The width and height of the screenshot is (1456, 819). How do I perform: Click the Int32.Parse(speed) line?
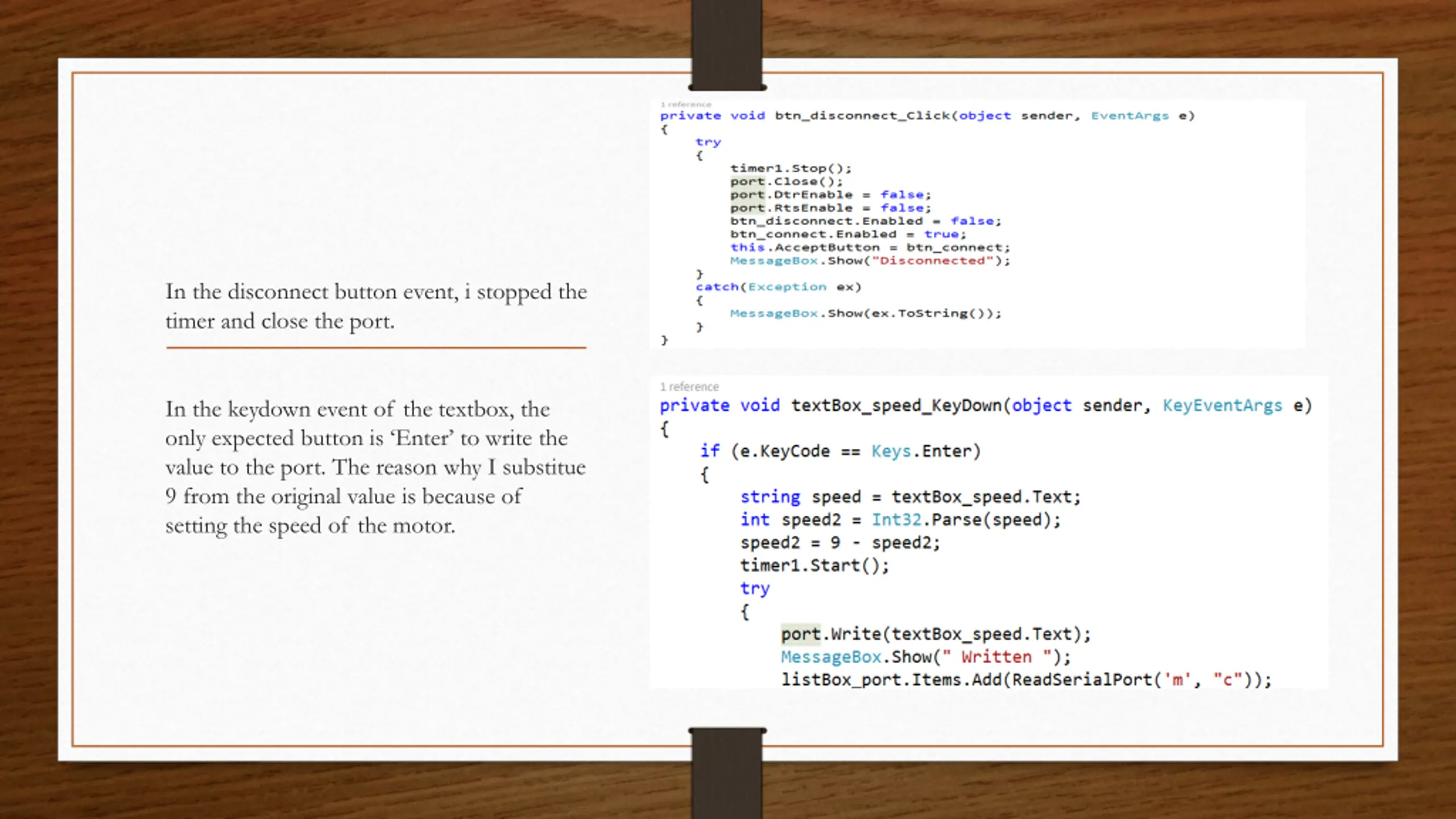click(x=900, y=519)
